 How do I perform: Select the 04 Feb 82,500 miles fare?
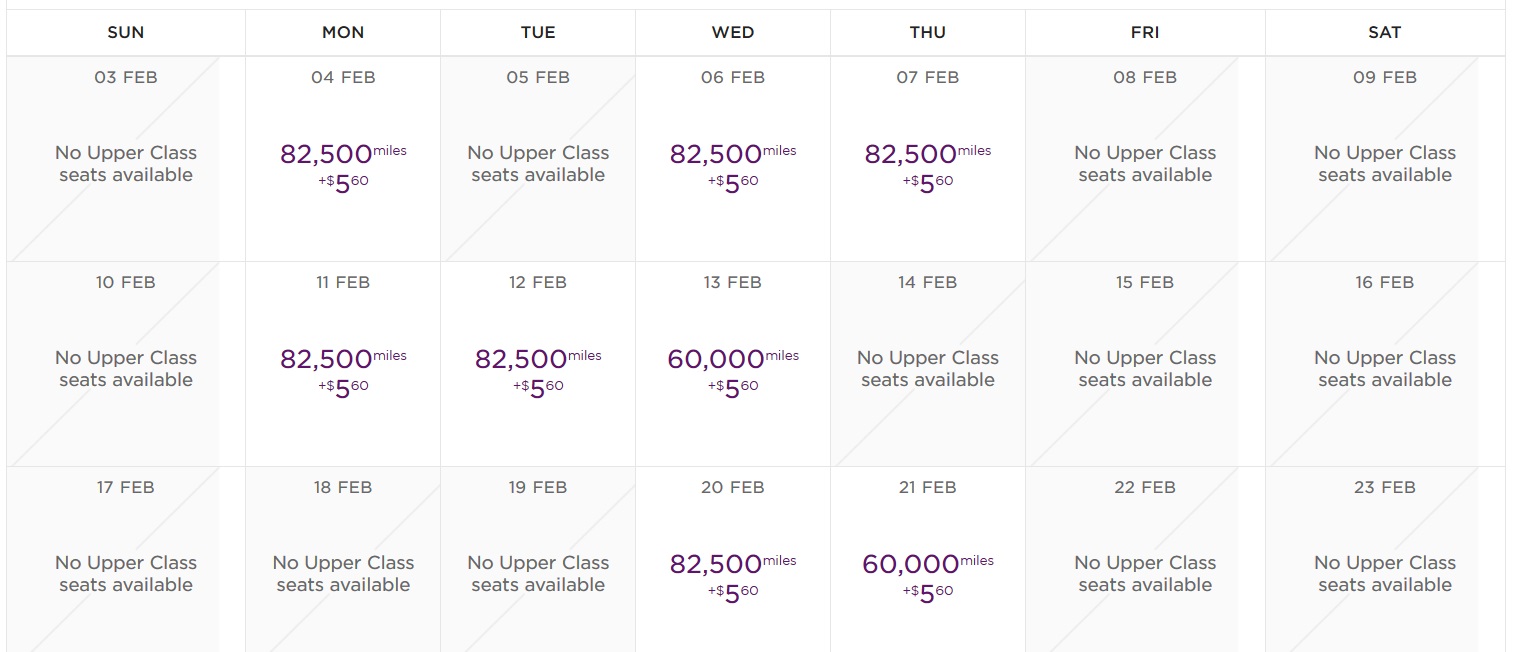pyautogui.click(x=343, y=167)
